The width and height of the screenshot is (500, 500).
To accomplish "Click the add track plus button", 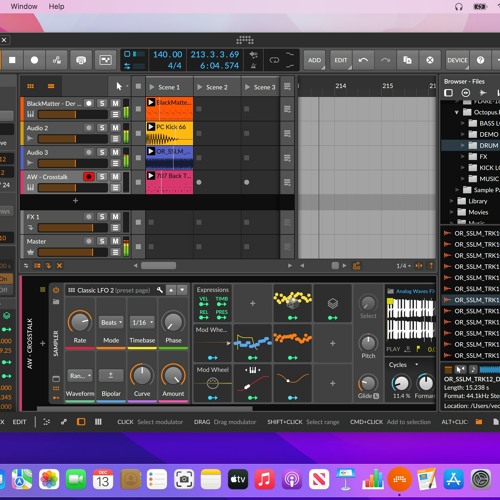I will coord(75,200).
